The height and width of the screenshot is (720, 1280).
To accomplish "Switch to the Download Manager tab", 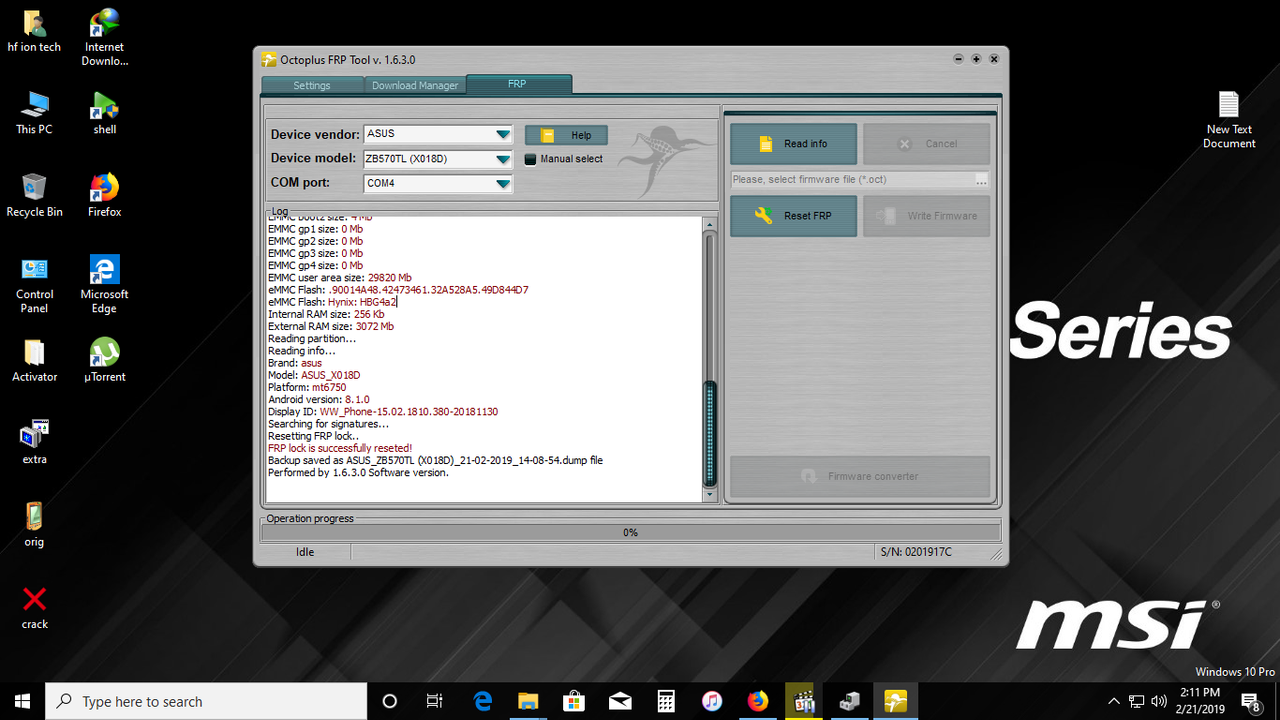I will coord(415,85).
